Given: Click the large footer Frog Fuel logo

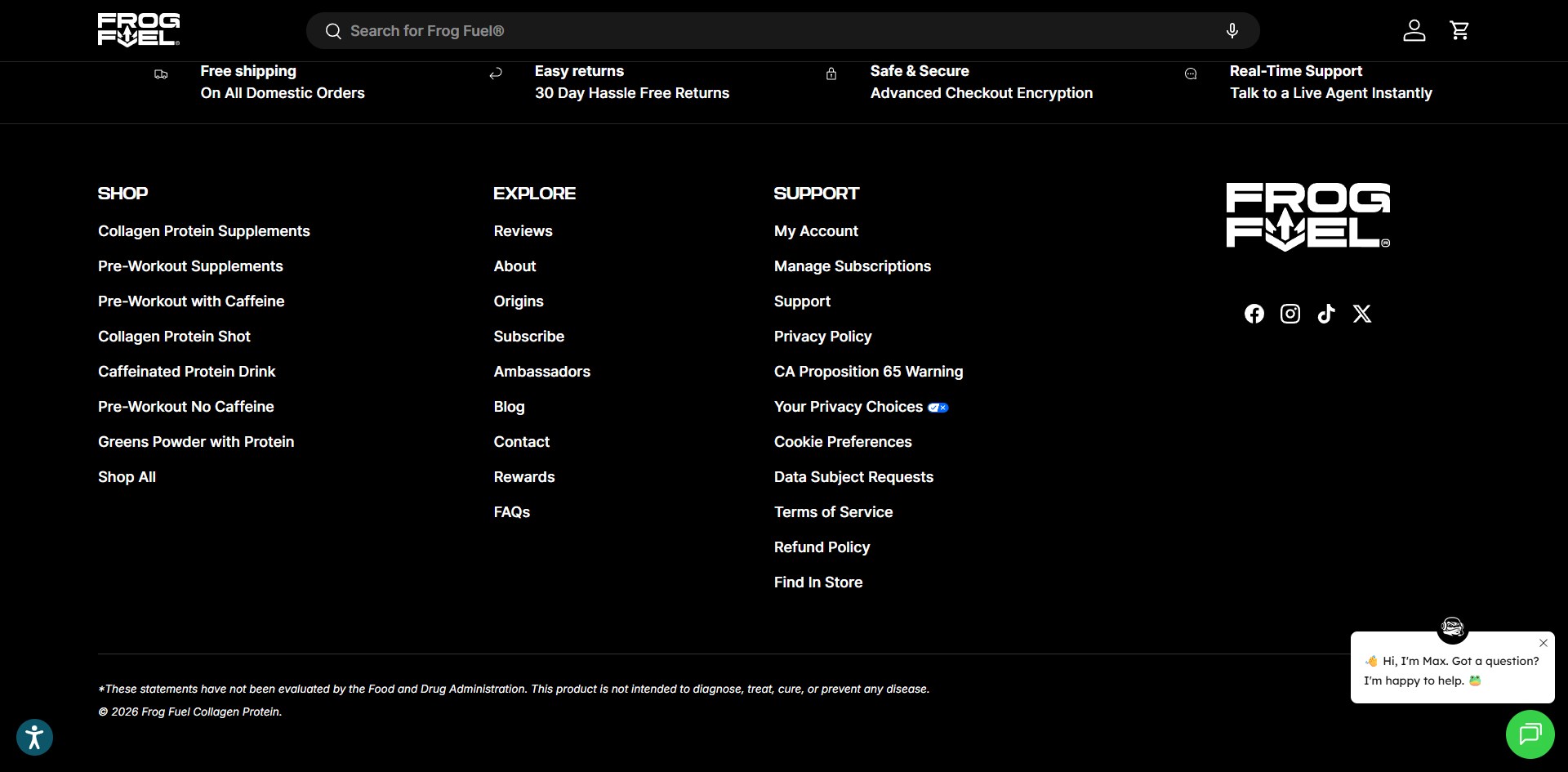Looking at the screenshot, I should pyautogui.click(x=1308, y=216).
